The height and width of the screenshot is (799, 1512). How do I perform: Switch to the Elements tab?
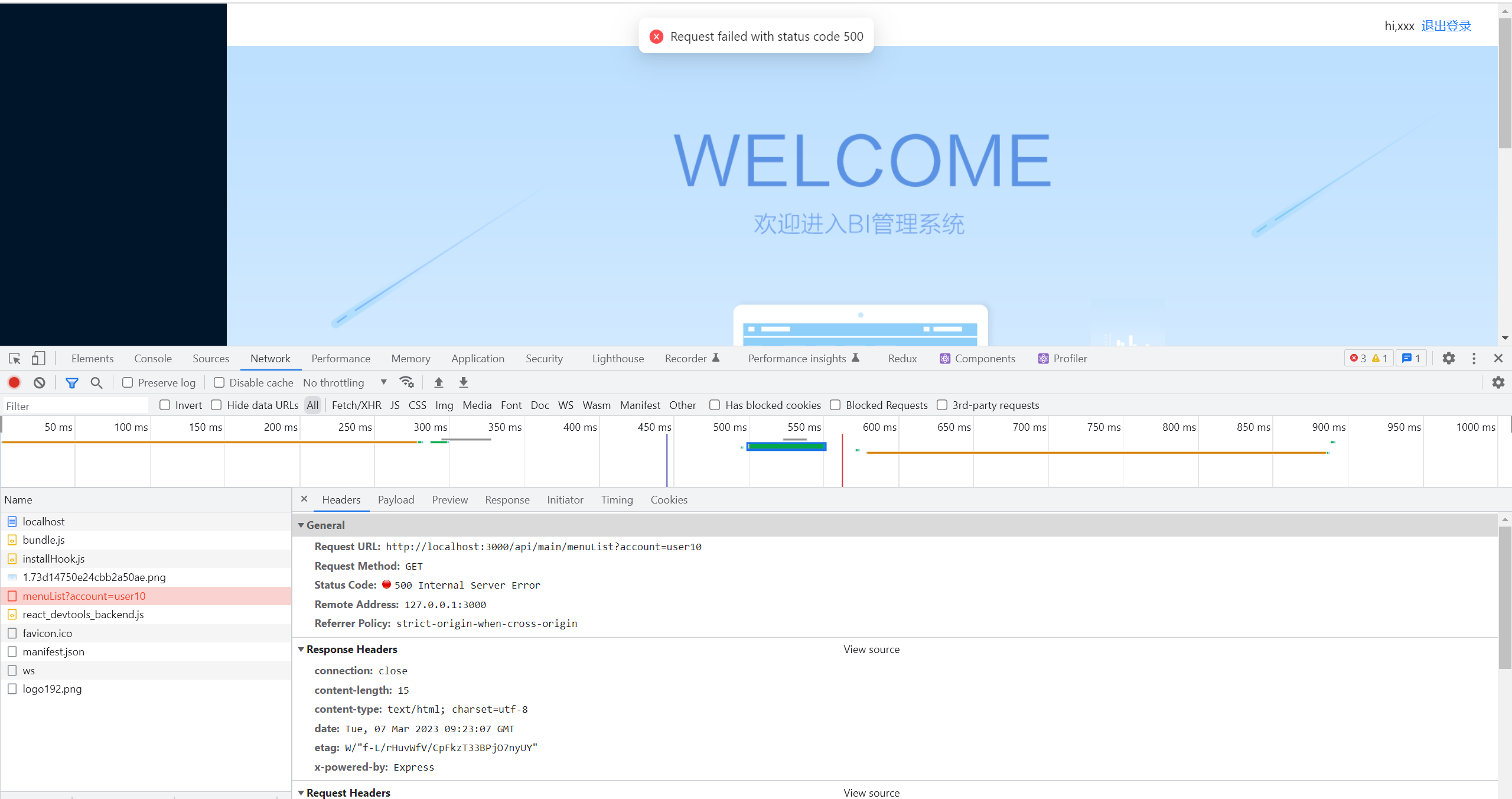[92, 358]
